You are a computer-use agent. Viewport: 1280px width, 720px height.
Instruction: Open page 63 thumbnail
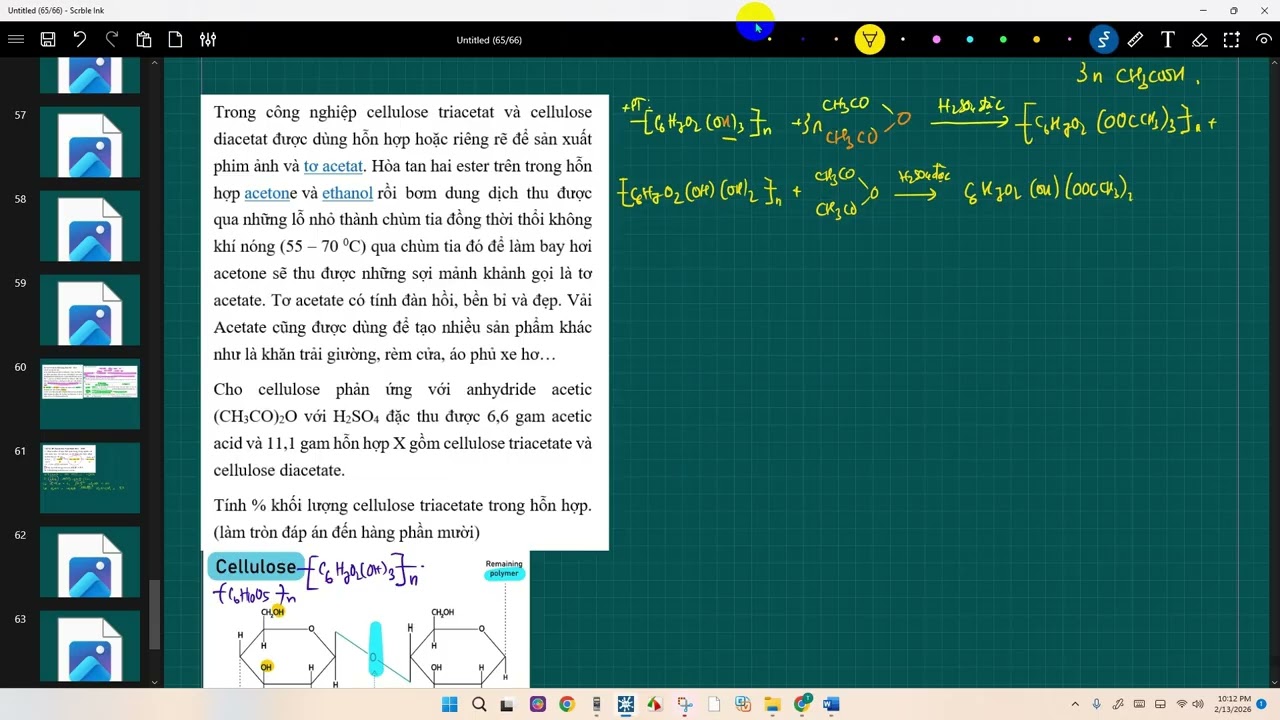click(90, 647)
